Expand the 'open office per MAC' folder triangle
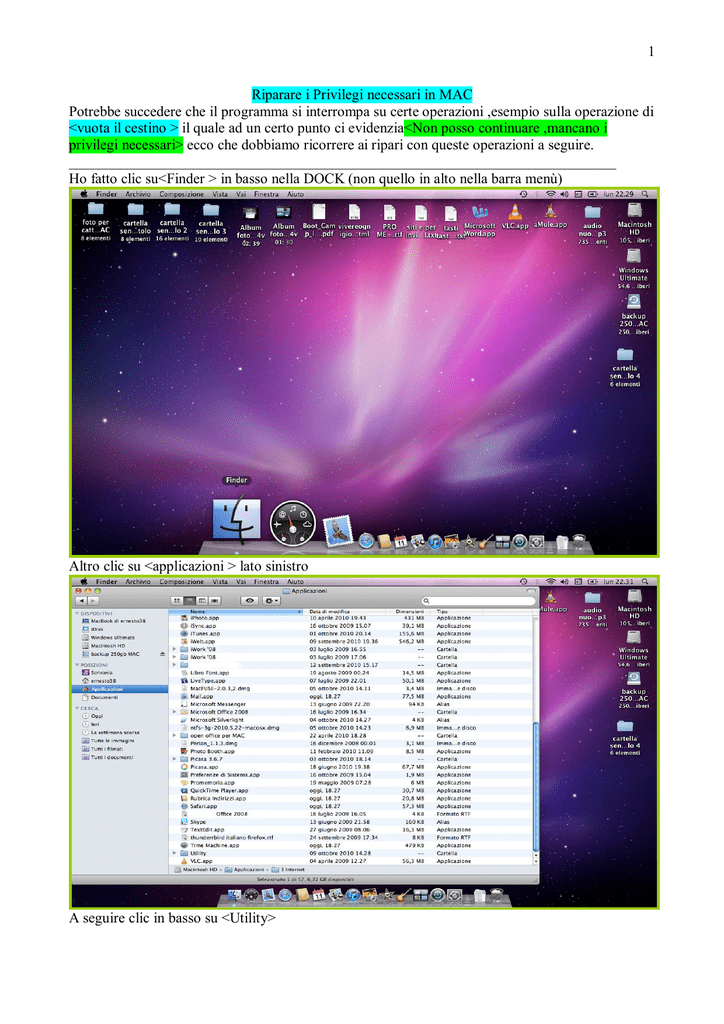 tap(174, 735)
